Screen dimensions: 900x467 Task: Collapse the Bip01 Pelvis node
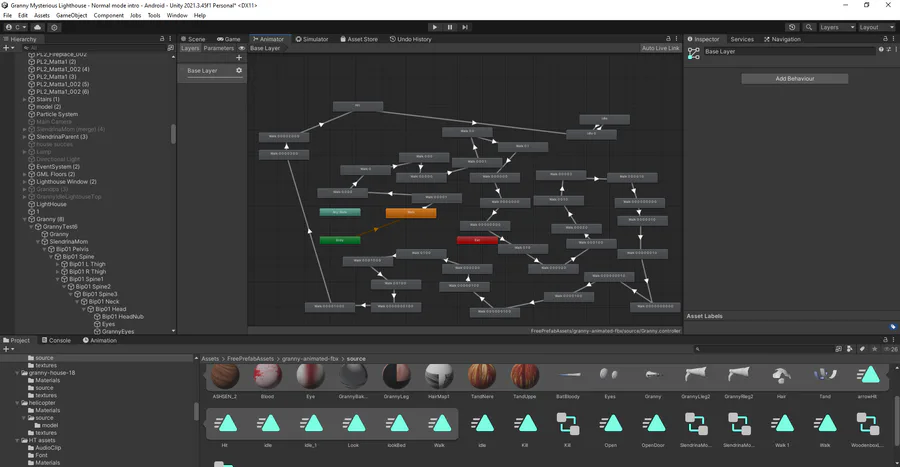click(44, 250)
